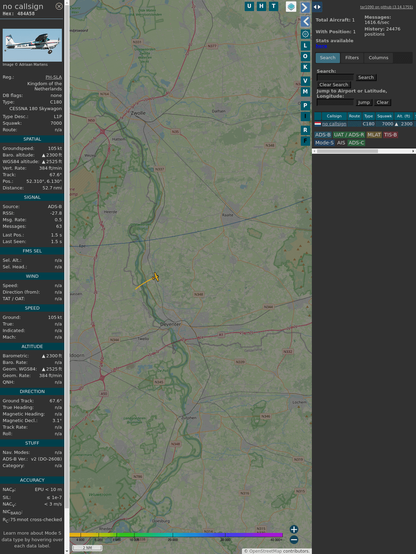The width and height of the screenshot is (416, 554).
Task: Open the map layer switcher icon
Action: pyautogui.click(x=291, y=7)
